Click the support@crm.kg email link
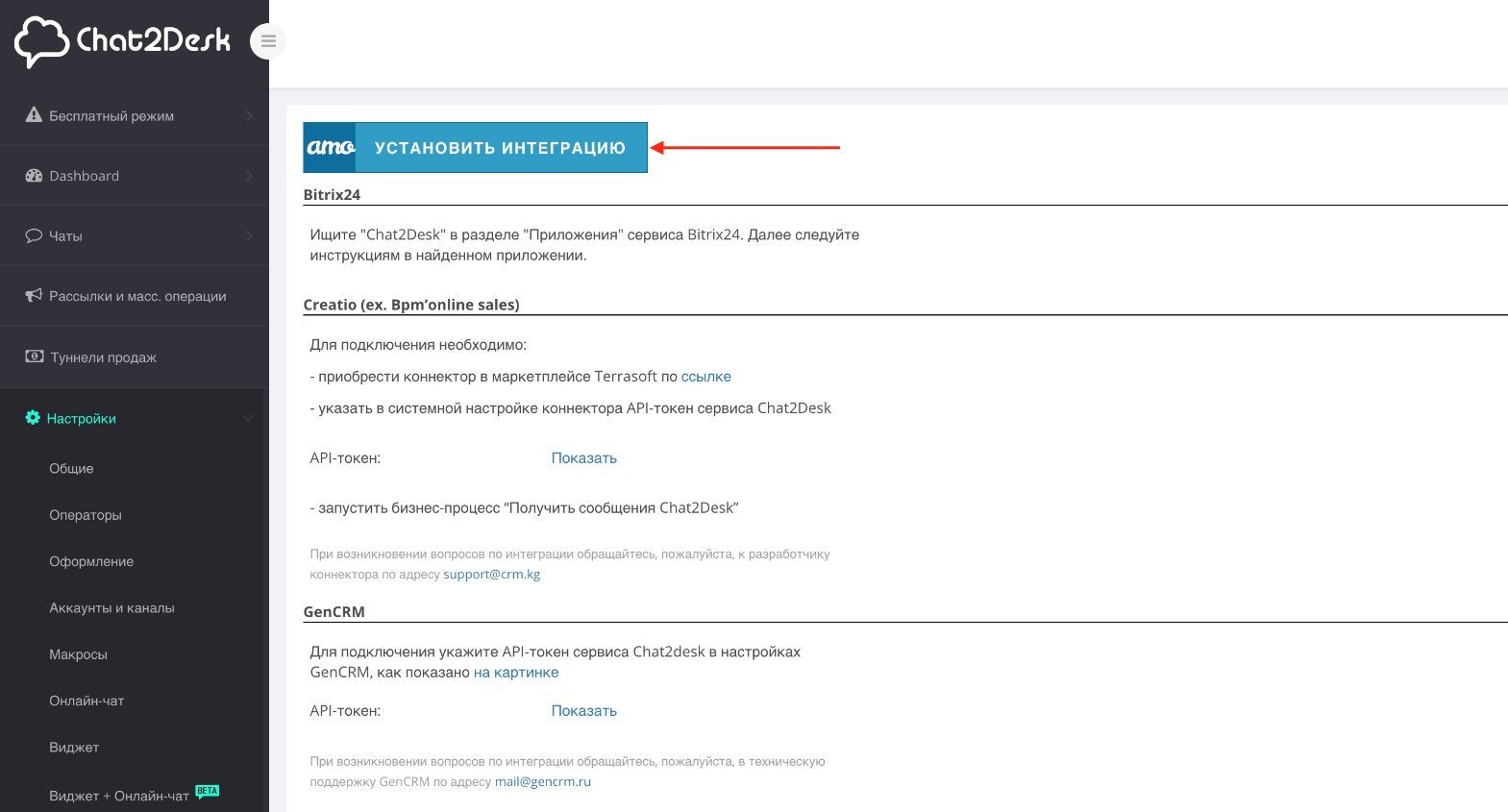 491,575
